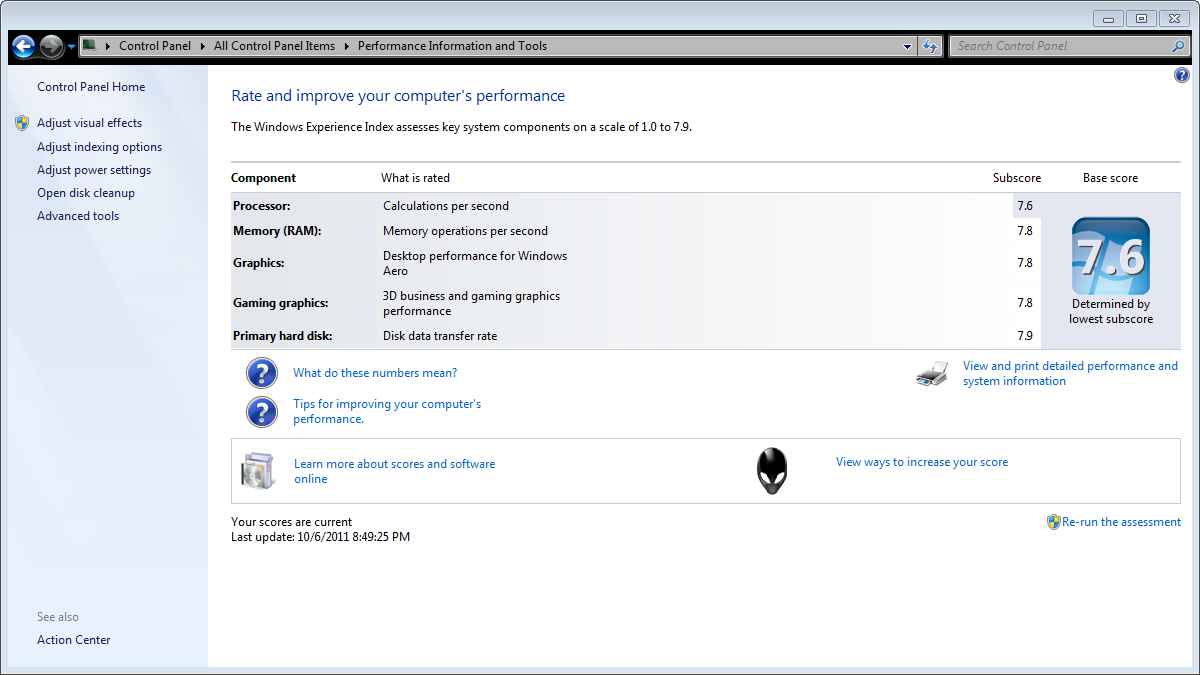
Task: Expand arrow after Control Panel breadcrumb
Action: click(x=202, y=46)
